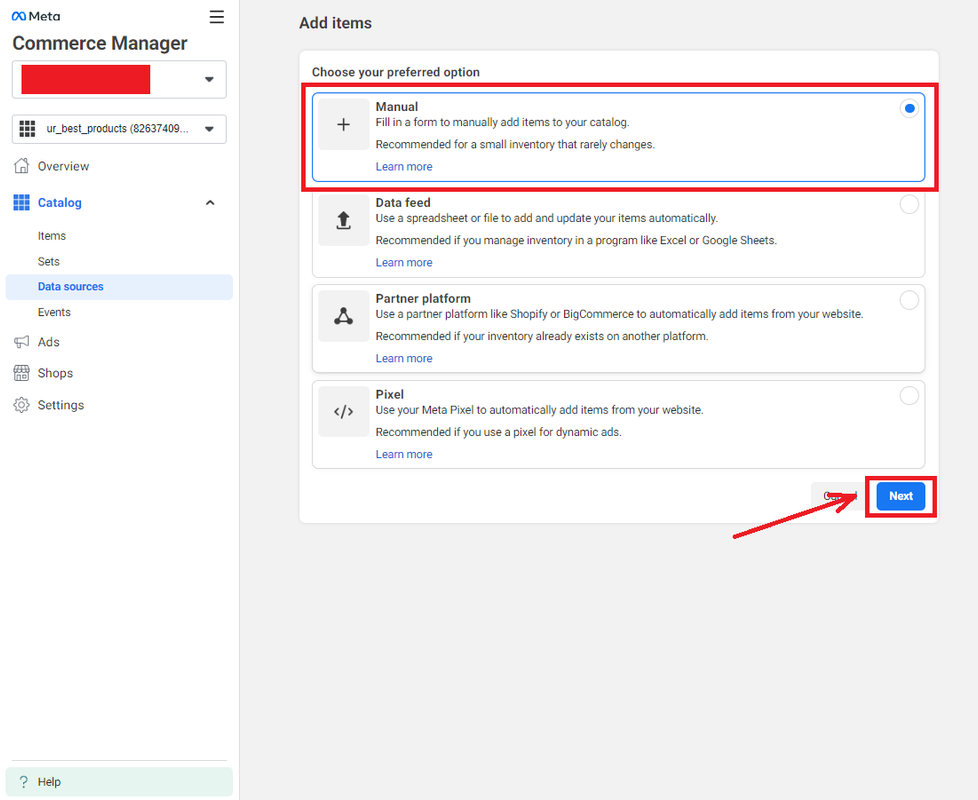Select the Manual radio button

point(909,108)
